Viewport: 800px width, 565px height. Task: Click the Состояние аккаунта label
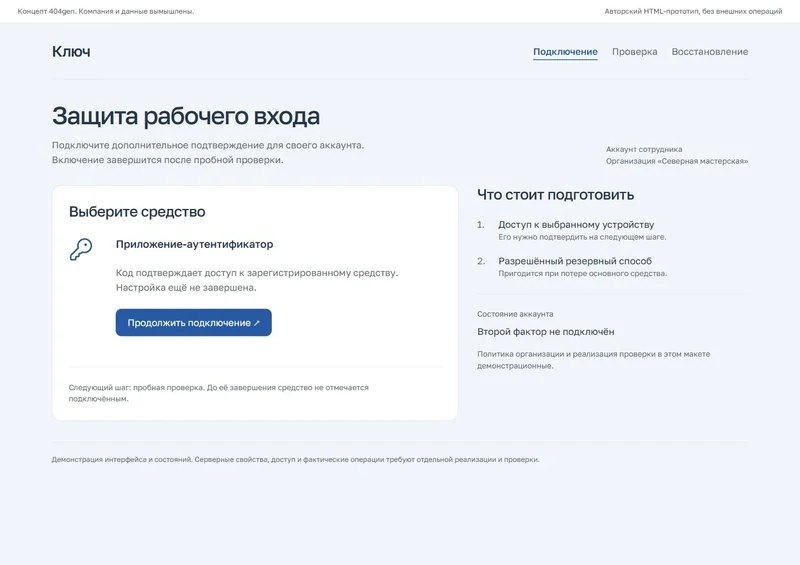pyautogui.click(x=515, y=314)
